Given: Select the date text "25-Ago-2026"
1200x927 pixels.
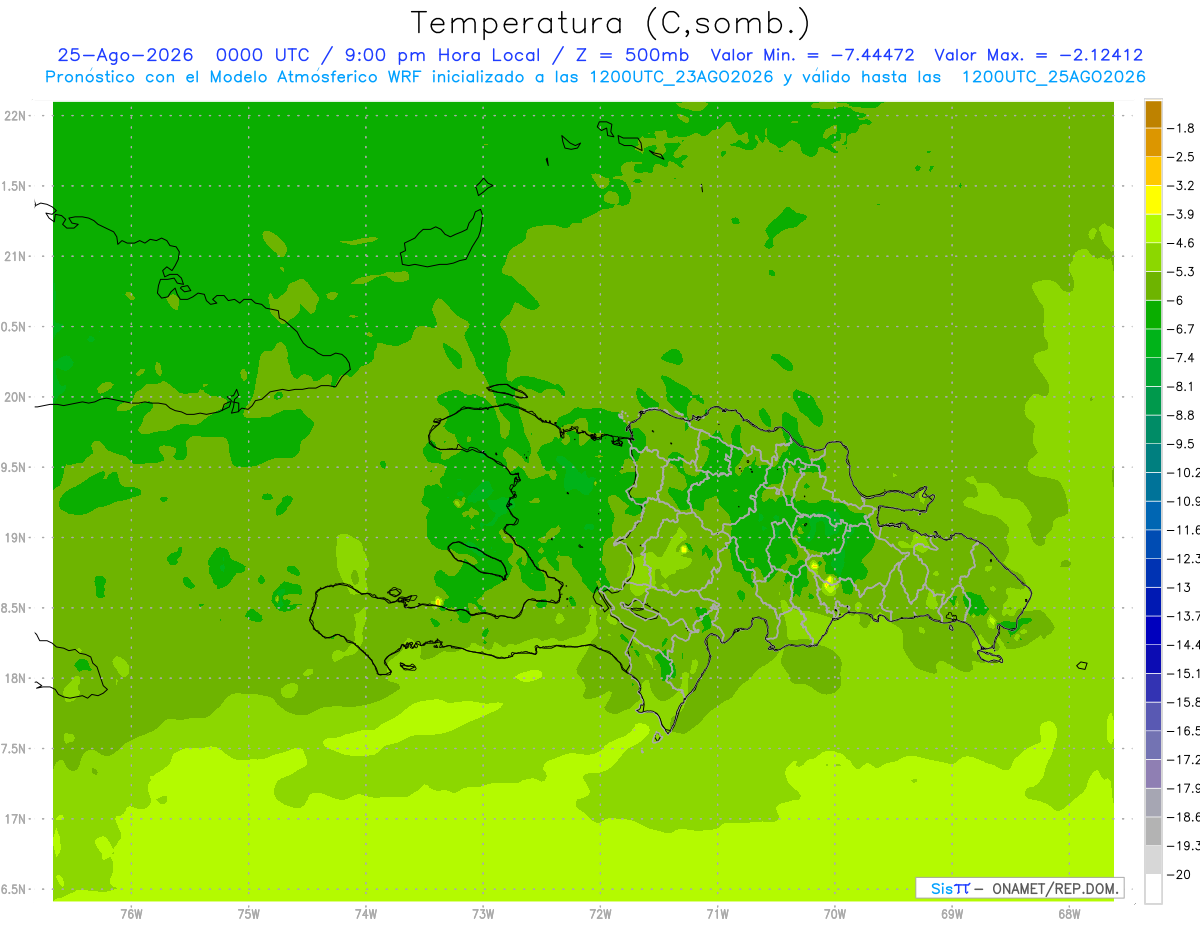Looking at the screenshot, I should tap(124, 56).
